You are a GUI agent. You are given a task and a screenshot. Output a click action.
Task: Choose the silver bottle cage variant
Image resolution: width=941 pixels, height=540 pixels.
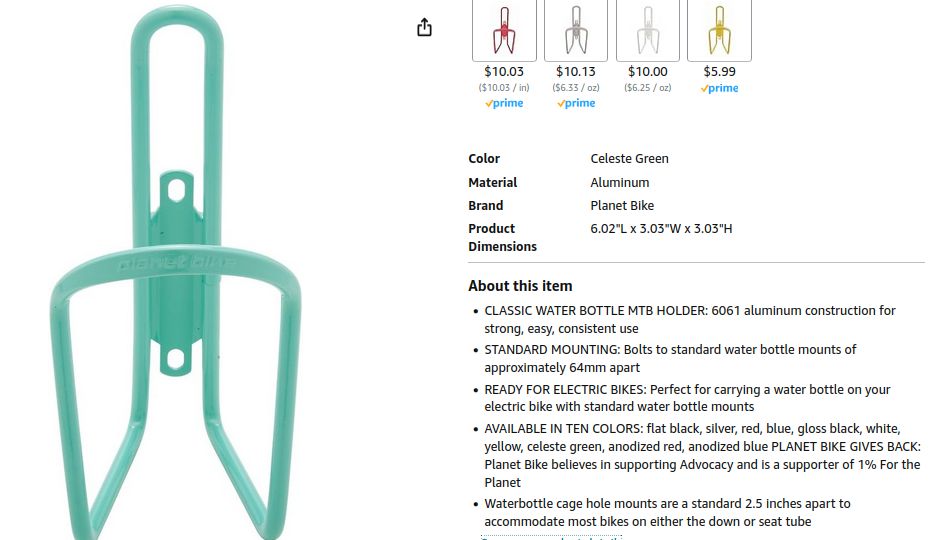(x=576, y=30)
